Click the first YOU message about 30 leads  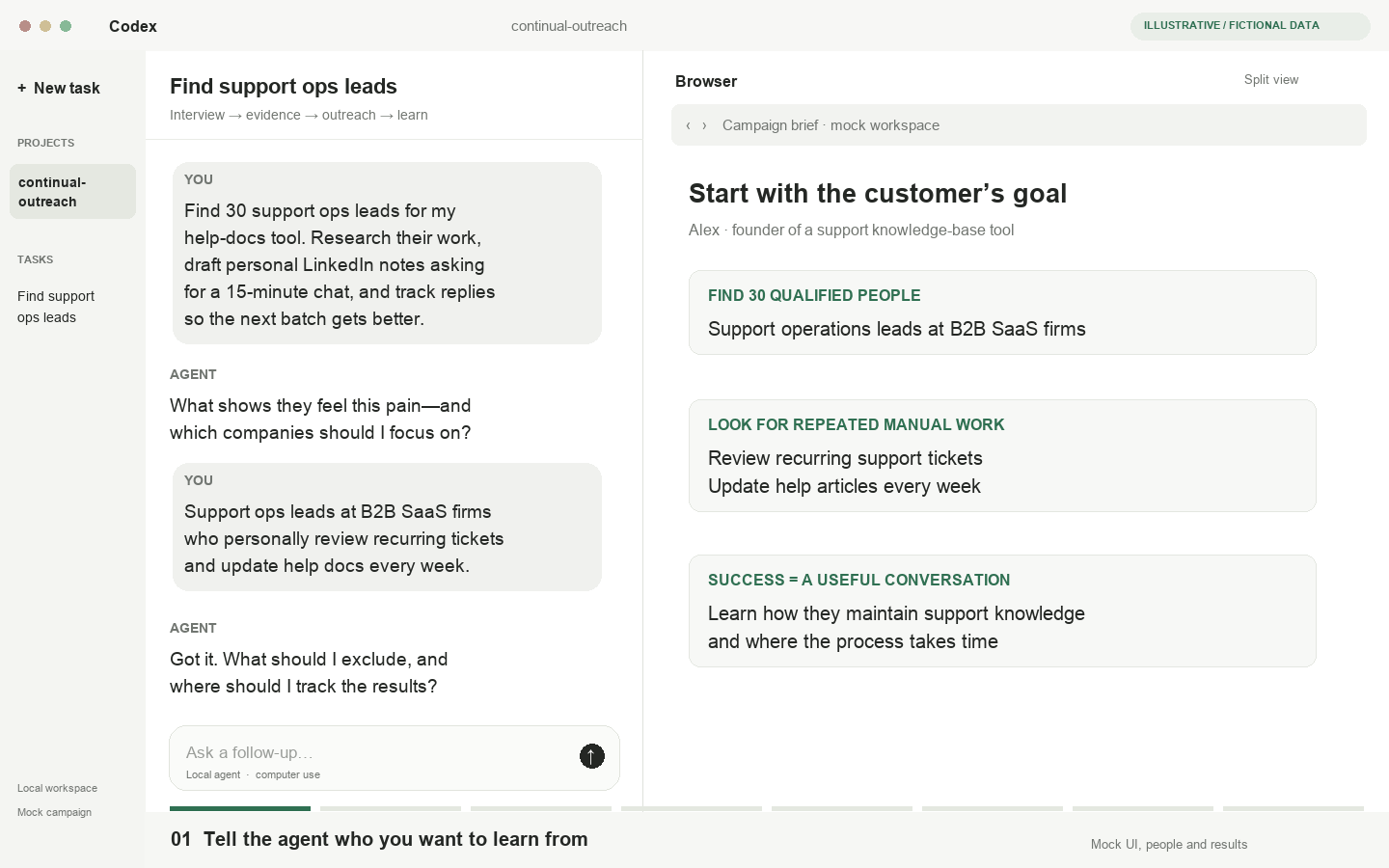tap(387, 253)
